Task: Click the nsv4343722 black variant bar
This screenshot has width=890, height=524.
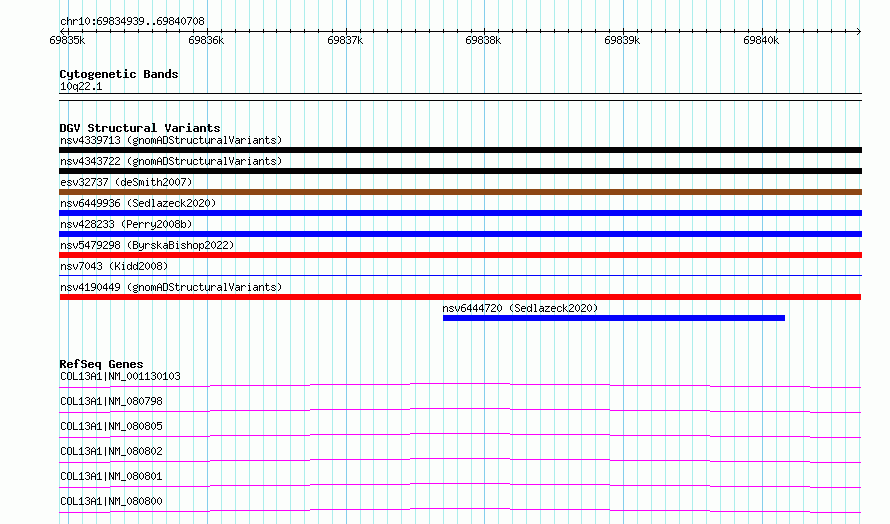Action: 460,171
